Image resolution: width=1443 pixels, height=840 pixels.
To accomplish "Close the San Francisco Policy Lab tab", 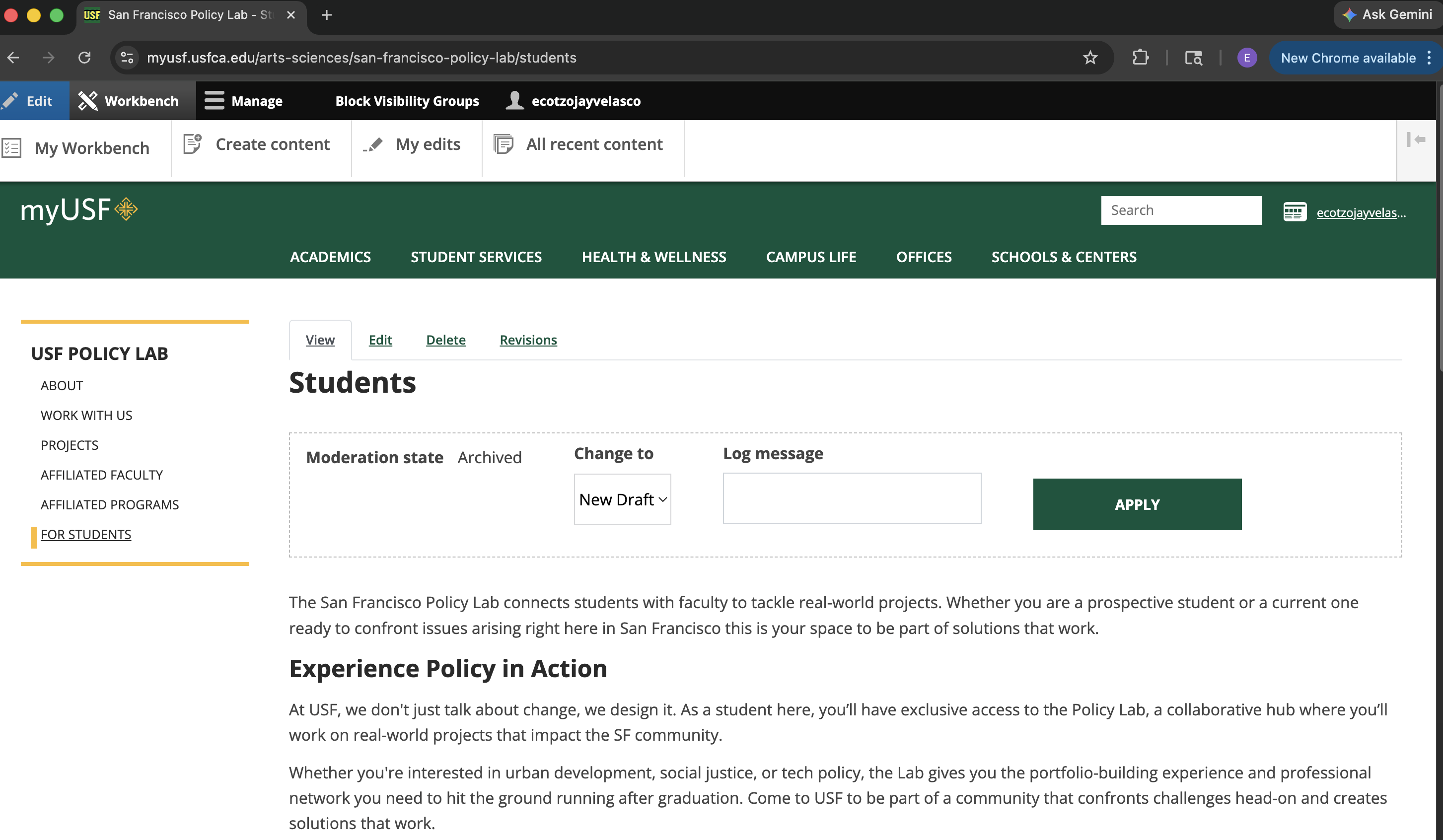I will point(291,15).
